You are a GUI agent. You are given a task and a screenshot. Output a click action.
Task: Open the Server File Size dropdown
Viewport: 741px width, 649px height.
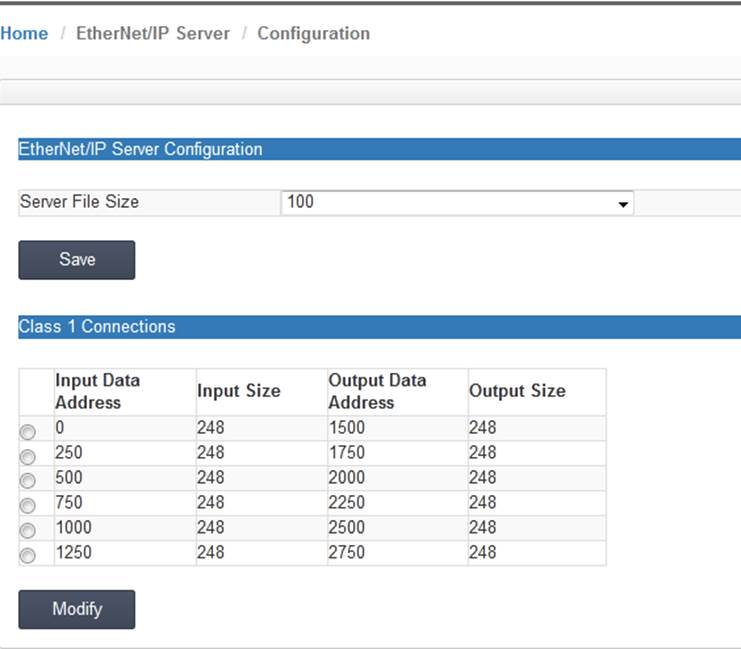tap(457, 203)
